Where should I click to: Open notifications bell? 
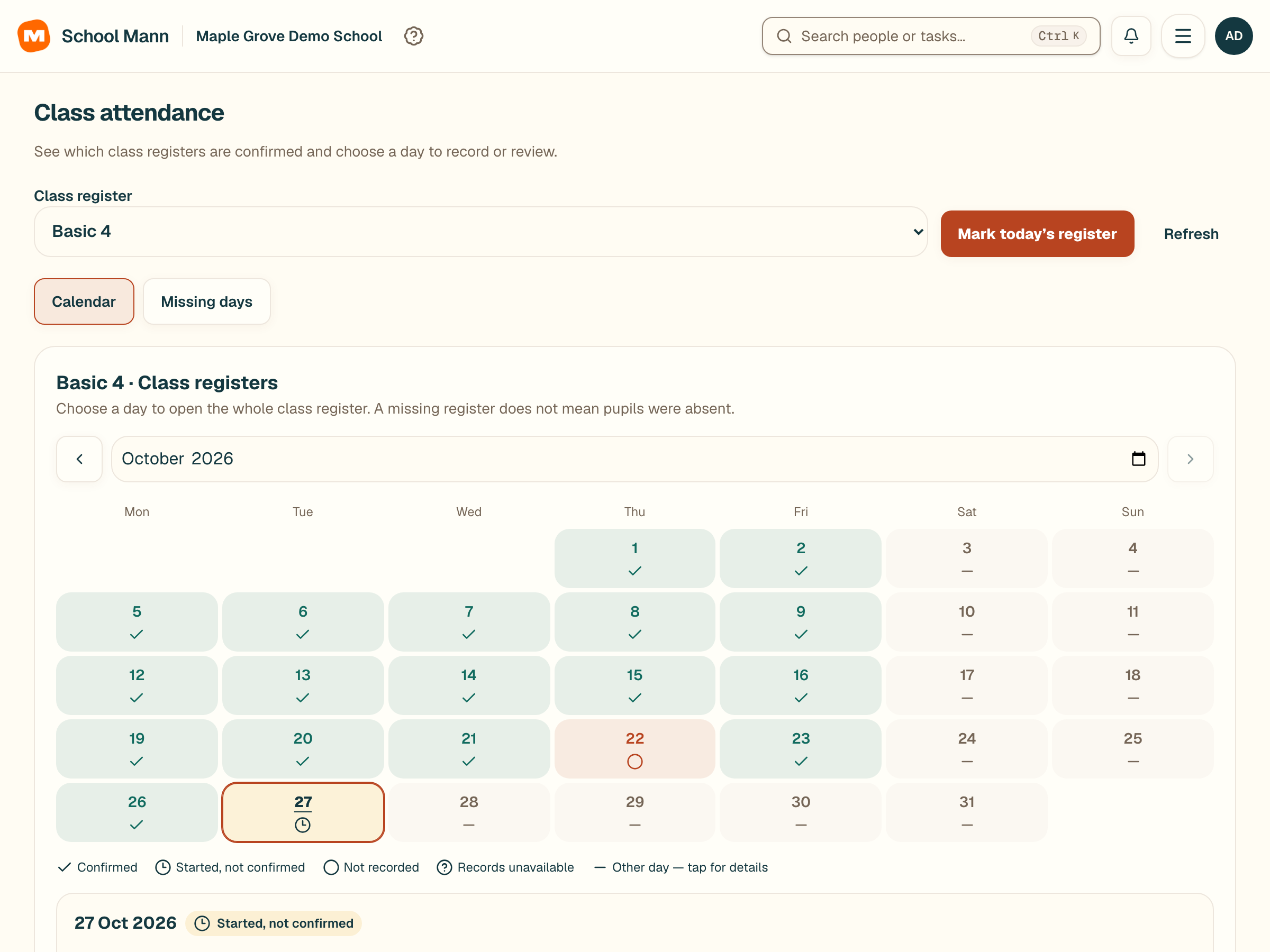point(1131,36)
